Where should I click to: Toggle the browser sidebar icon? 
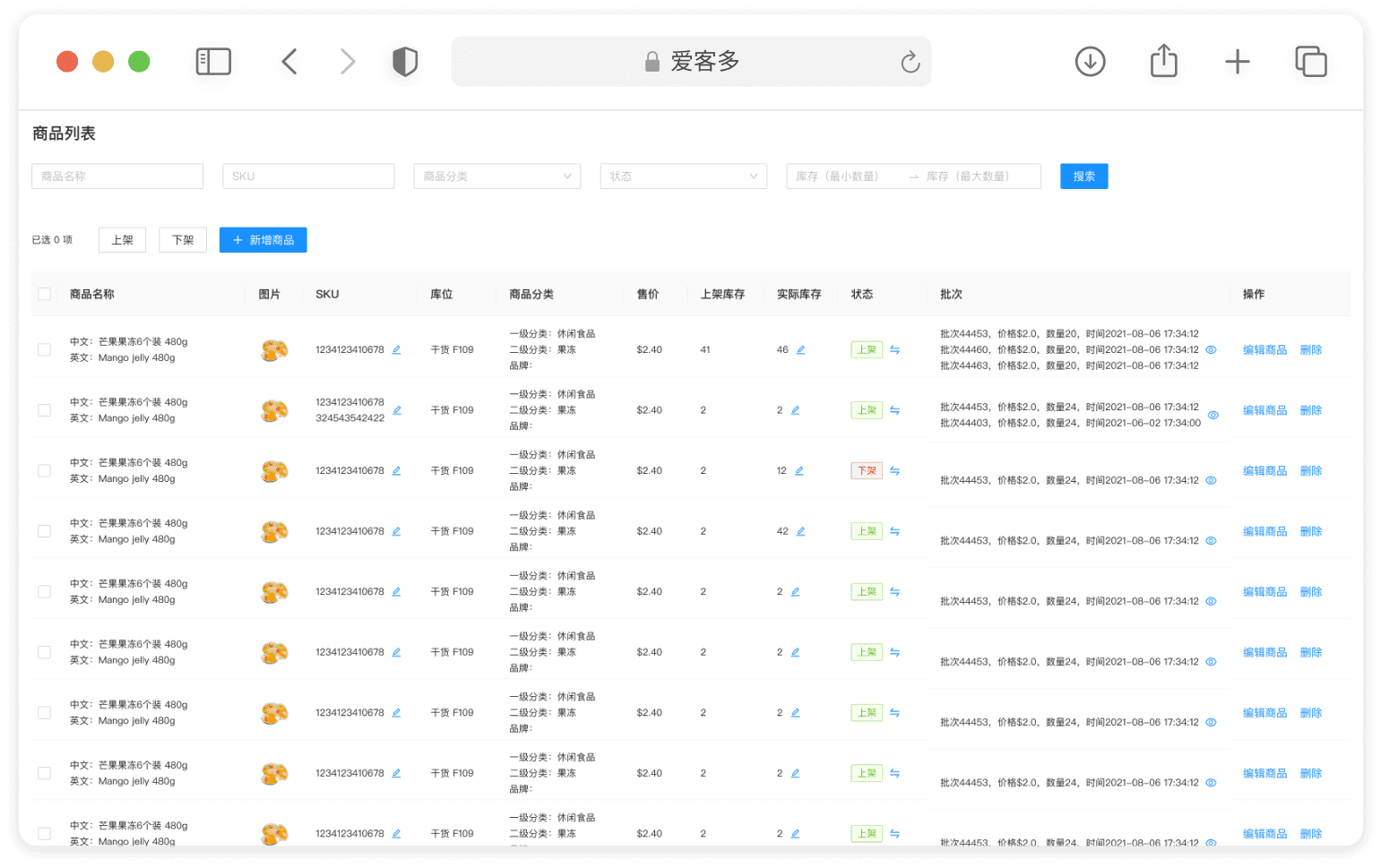pos(213,62)
